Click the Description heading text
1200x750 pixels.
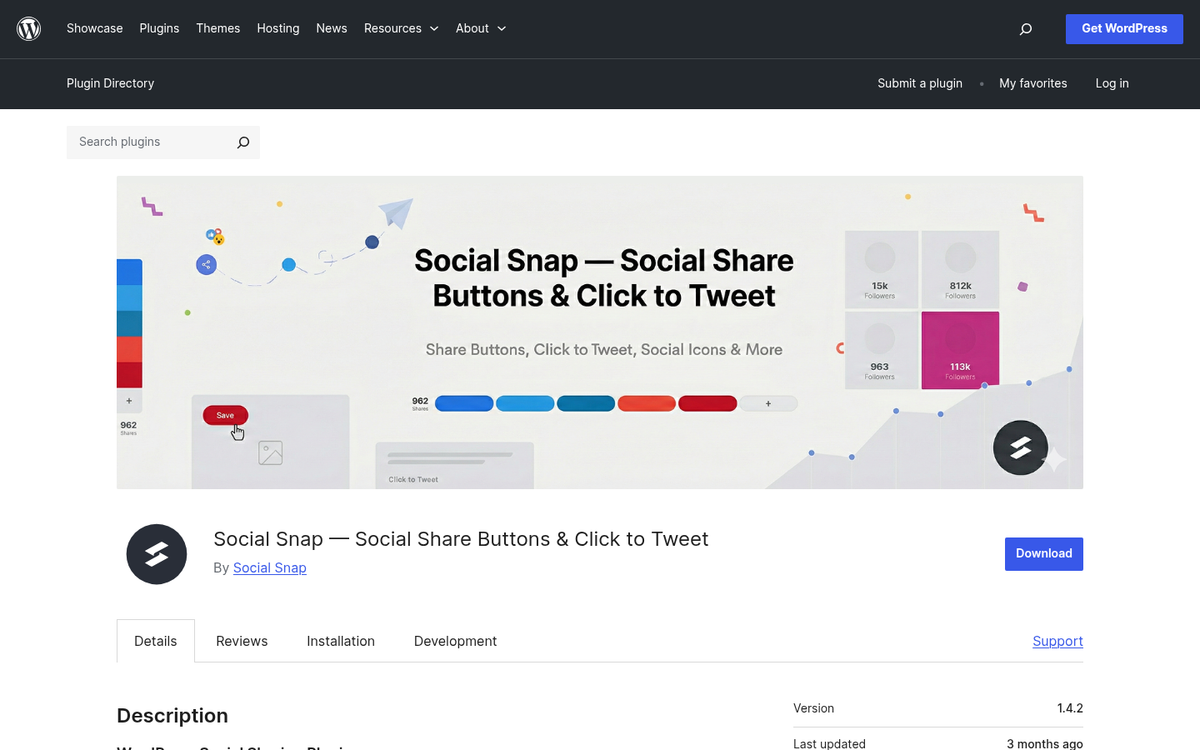point(173,716)
